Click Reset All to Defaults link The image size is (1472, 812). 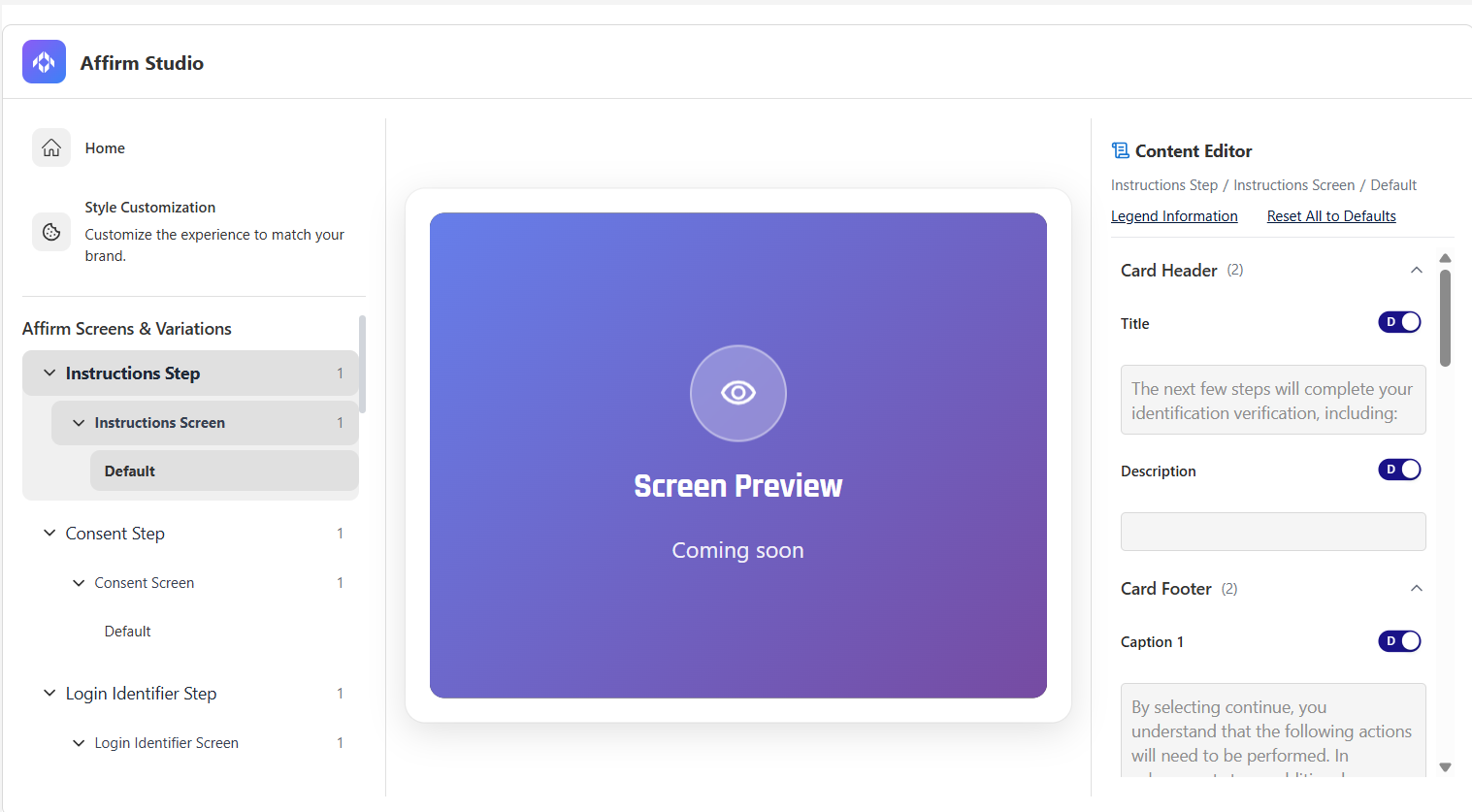(1331, 216)
